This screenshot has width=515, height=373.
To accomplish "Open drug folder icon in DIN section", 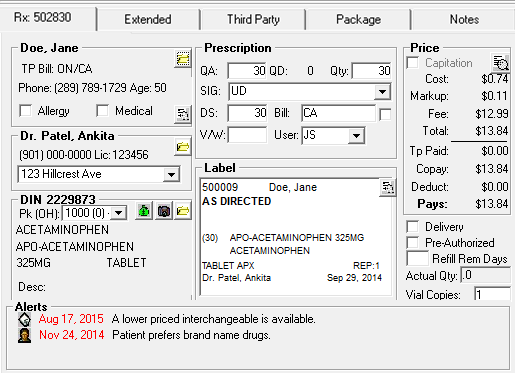I will tap(183, 211).
